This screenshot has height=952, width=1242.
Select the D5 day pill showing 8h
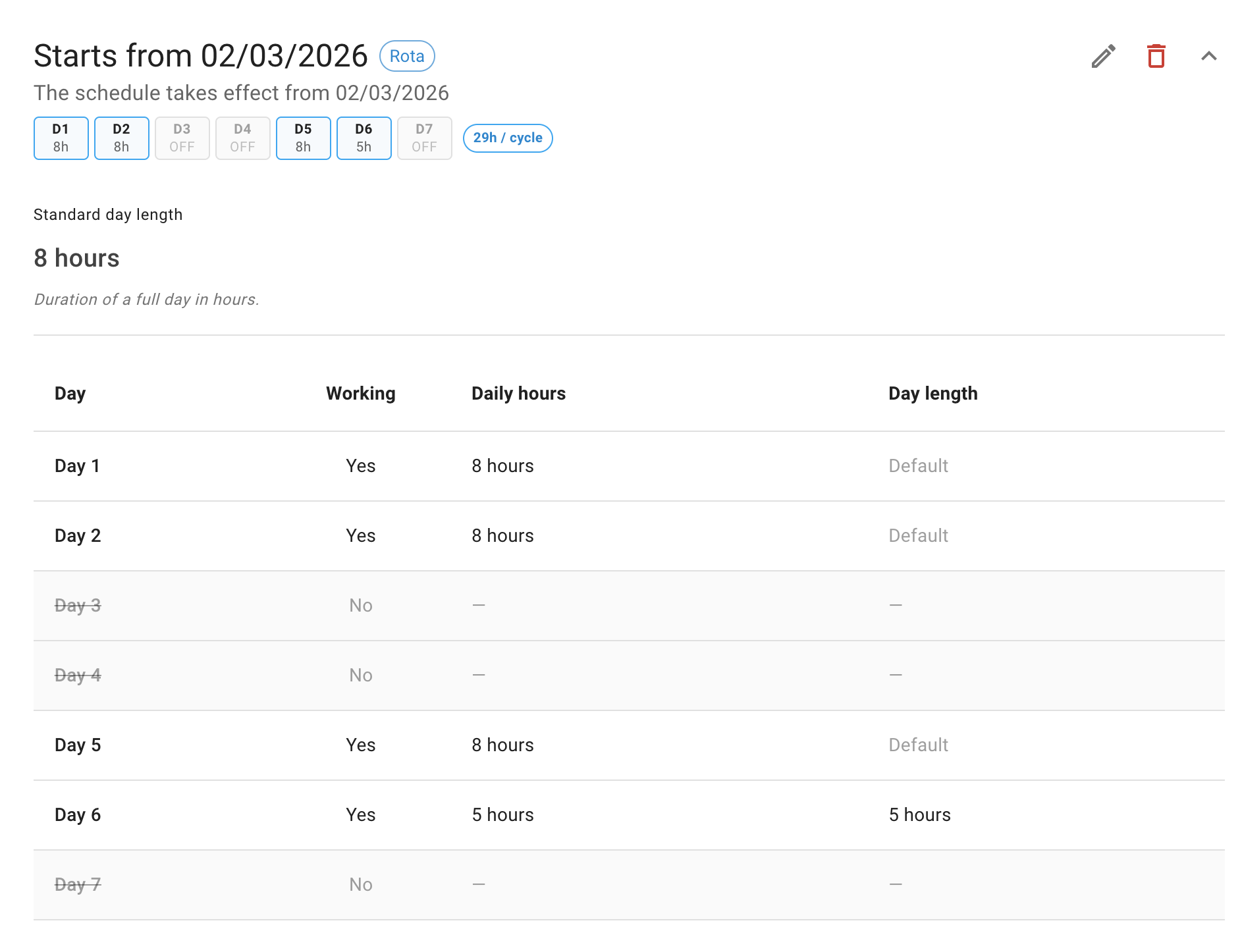[303, 138]
